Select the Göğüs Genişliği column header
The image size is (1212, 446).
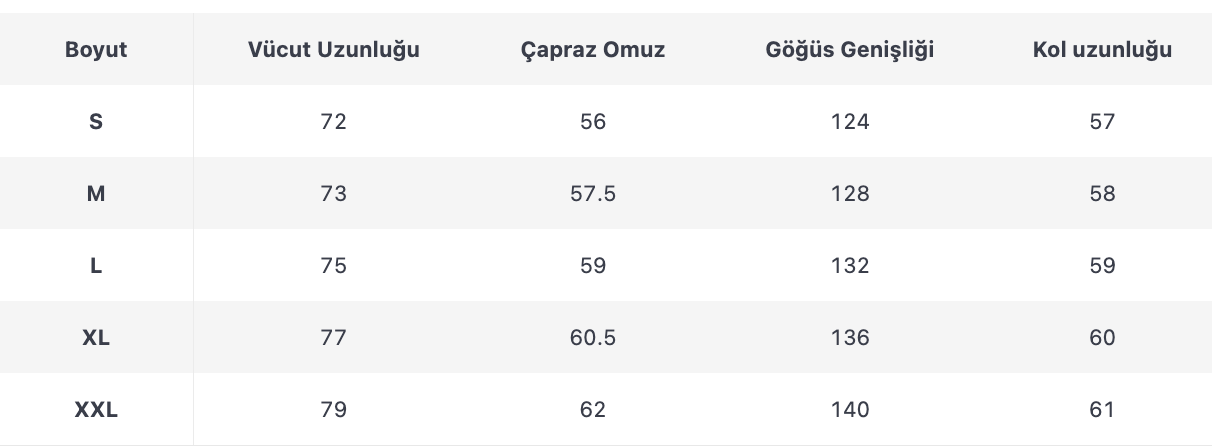(x=850, y=50)
